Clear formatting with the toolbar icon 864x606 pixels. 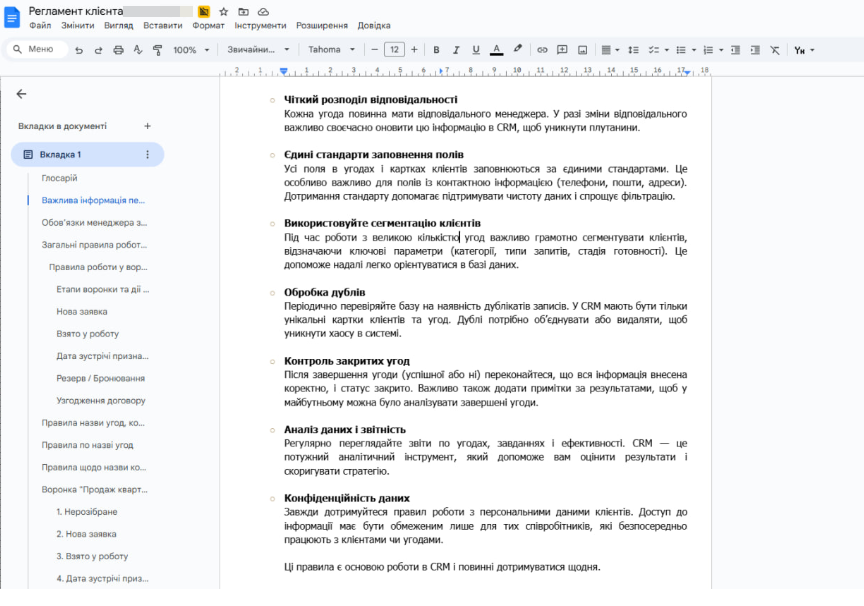774,48
